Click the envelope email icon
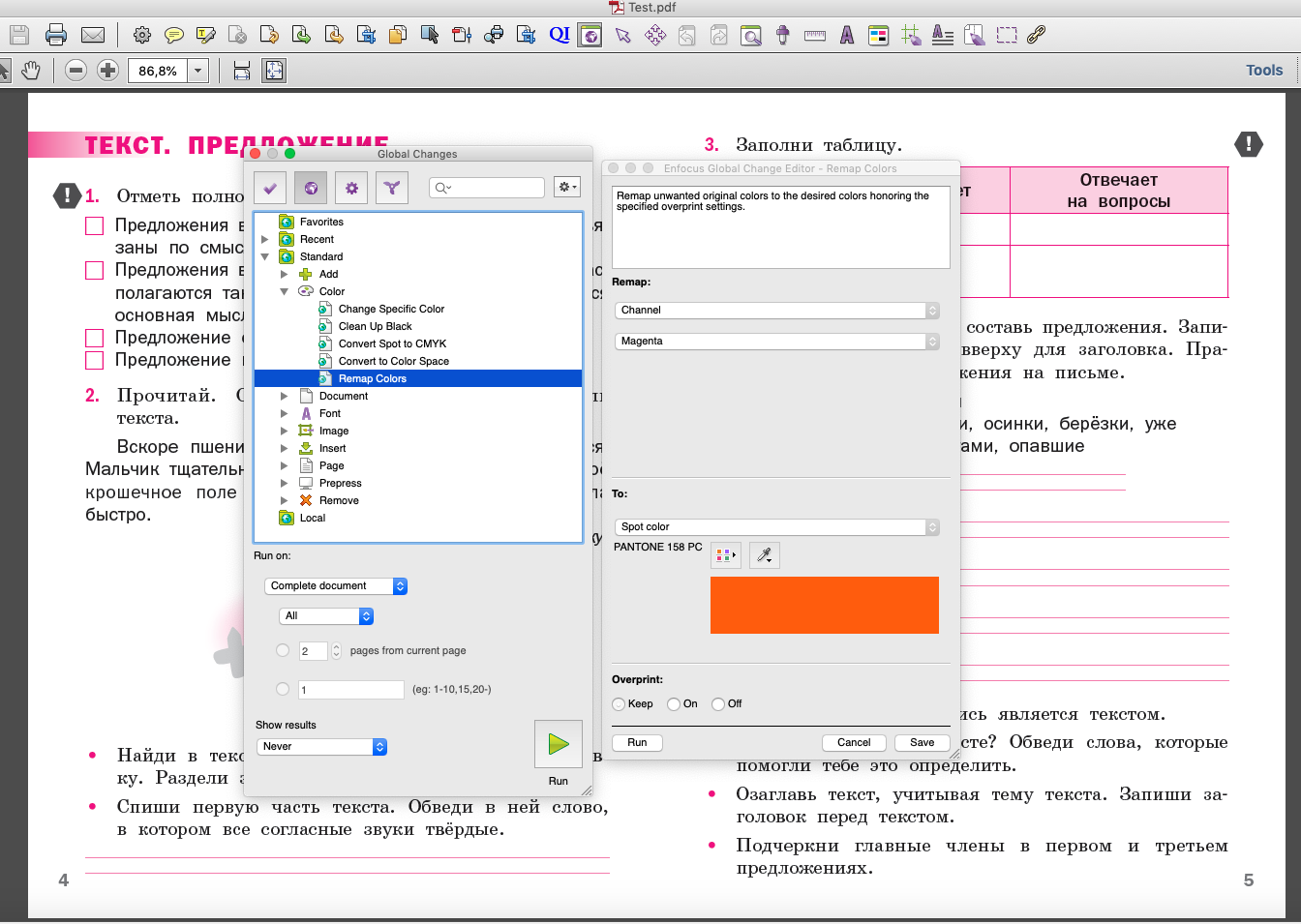This screenshot has width=1301, height=924. [93, 36]
